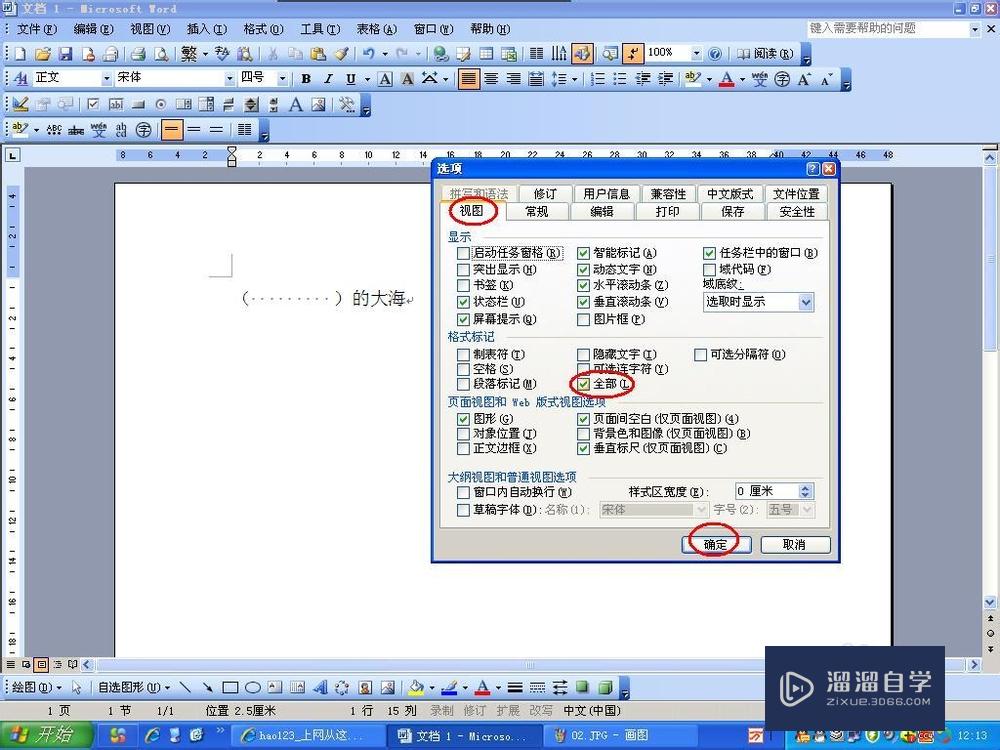Switch to the 用户信息 tab
This screenshot has height=750, width=1000.
click(607, 194)
